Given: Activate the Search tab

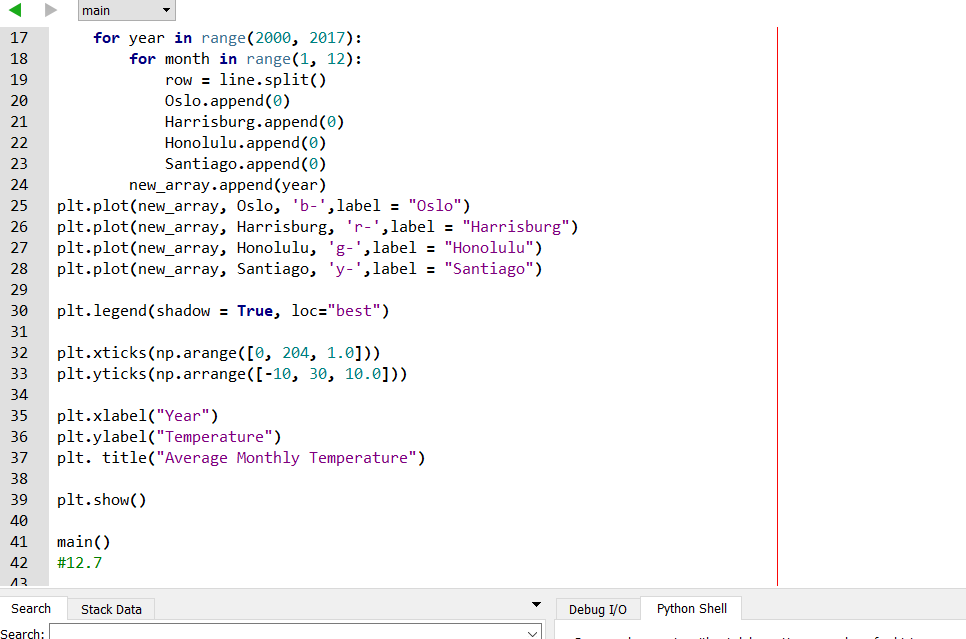Looking at the screenshot, I should [x=33, y=608].
